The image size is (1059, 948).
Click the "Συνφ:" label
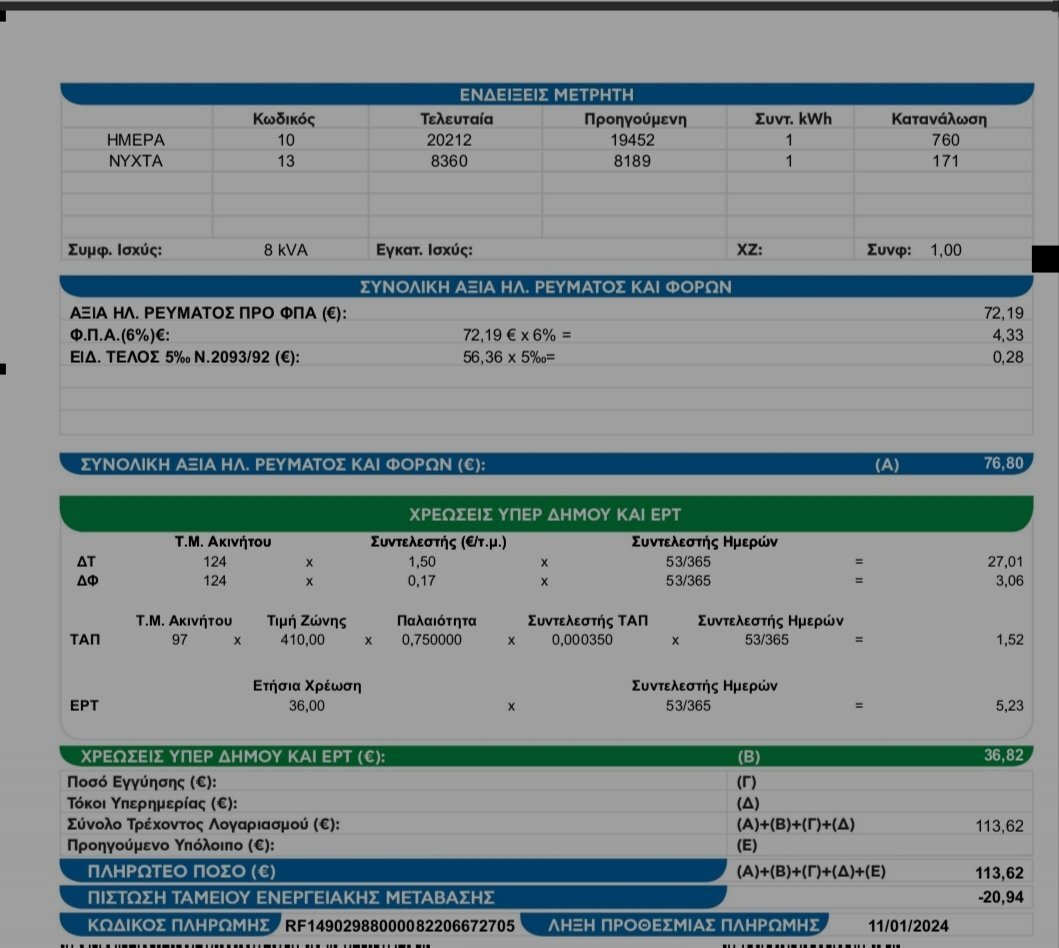(x=889, y=250)
